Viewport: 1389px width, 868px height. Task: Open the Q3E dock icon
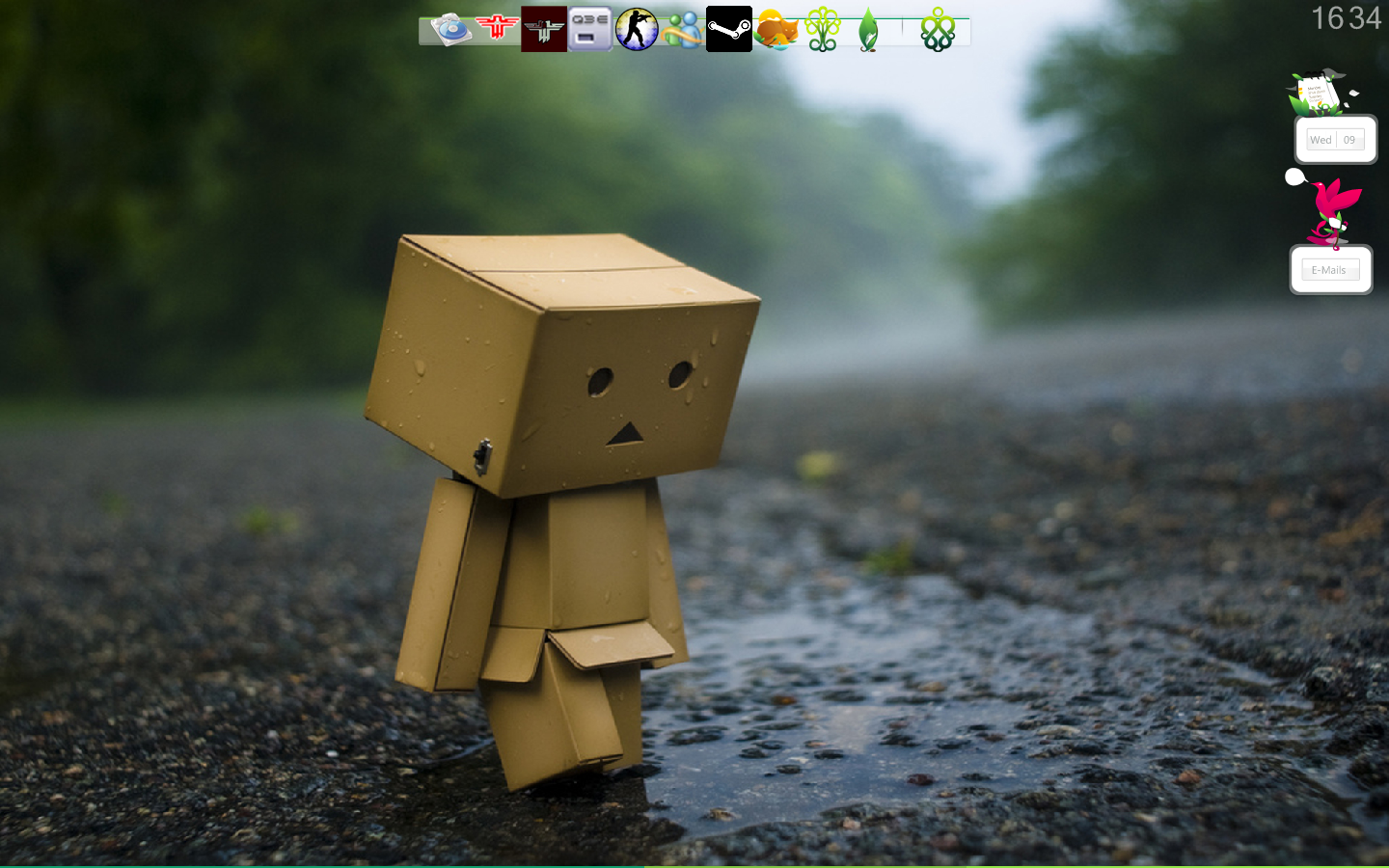[x=590, y=29]
